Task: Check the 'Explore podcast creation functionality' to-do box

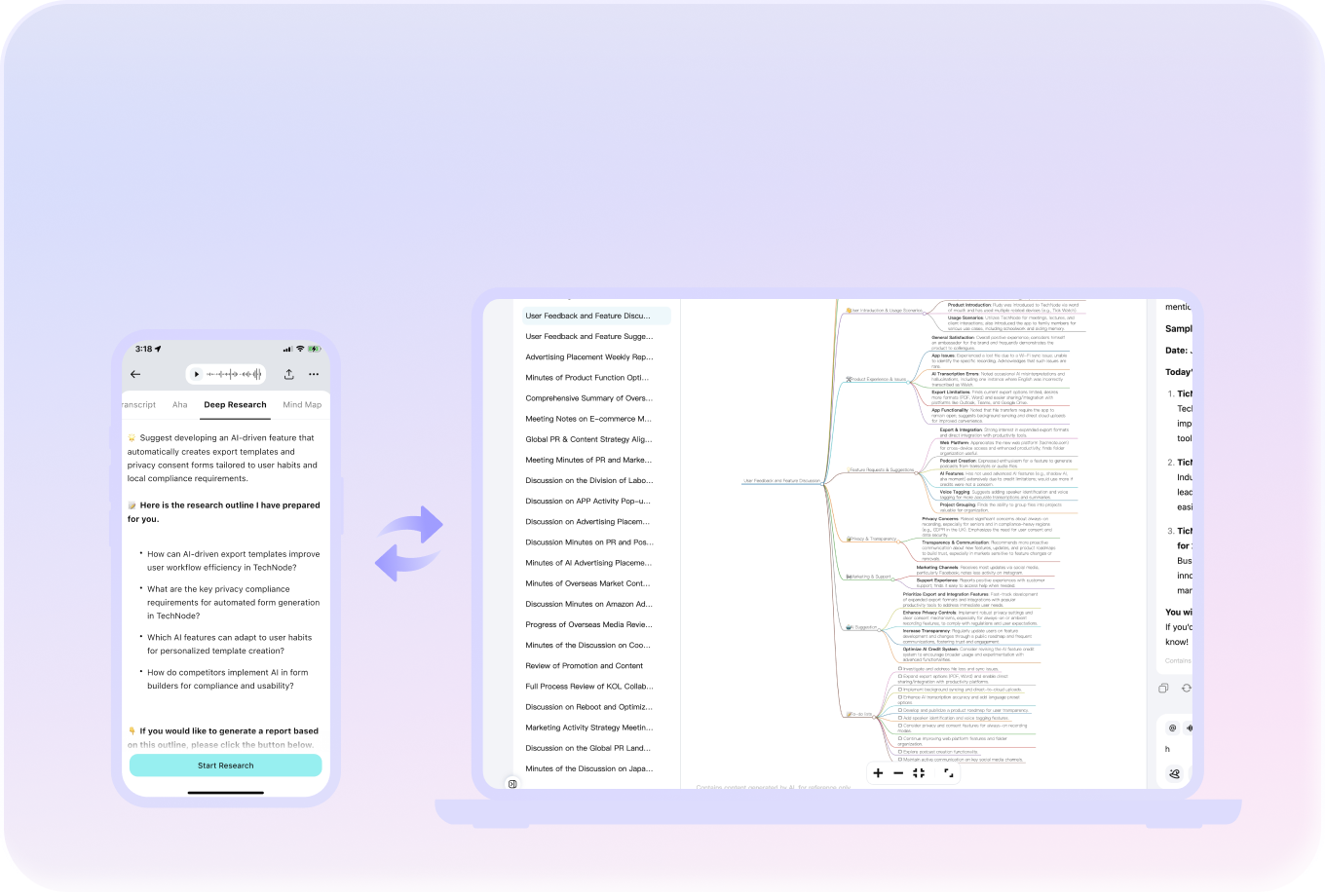Action: pyautogui.click(x=899, y=751)
